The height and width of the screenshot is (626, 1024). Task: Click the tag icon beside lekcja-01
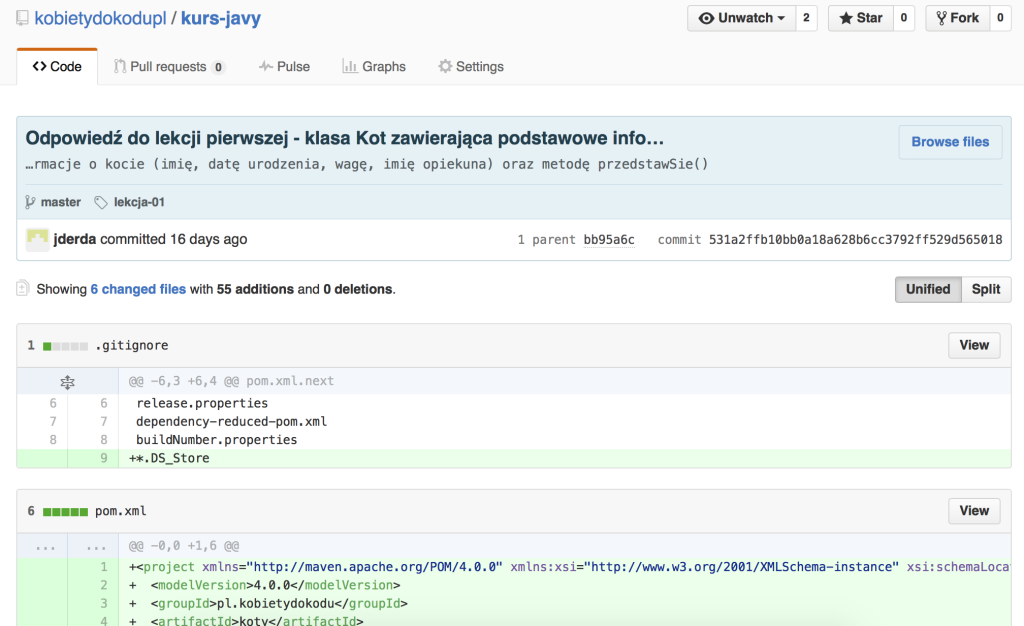[101, 202]
